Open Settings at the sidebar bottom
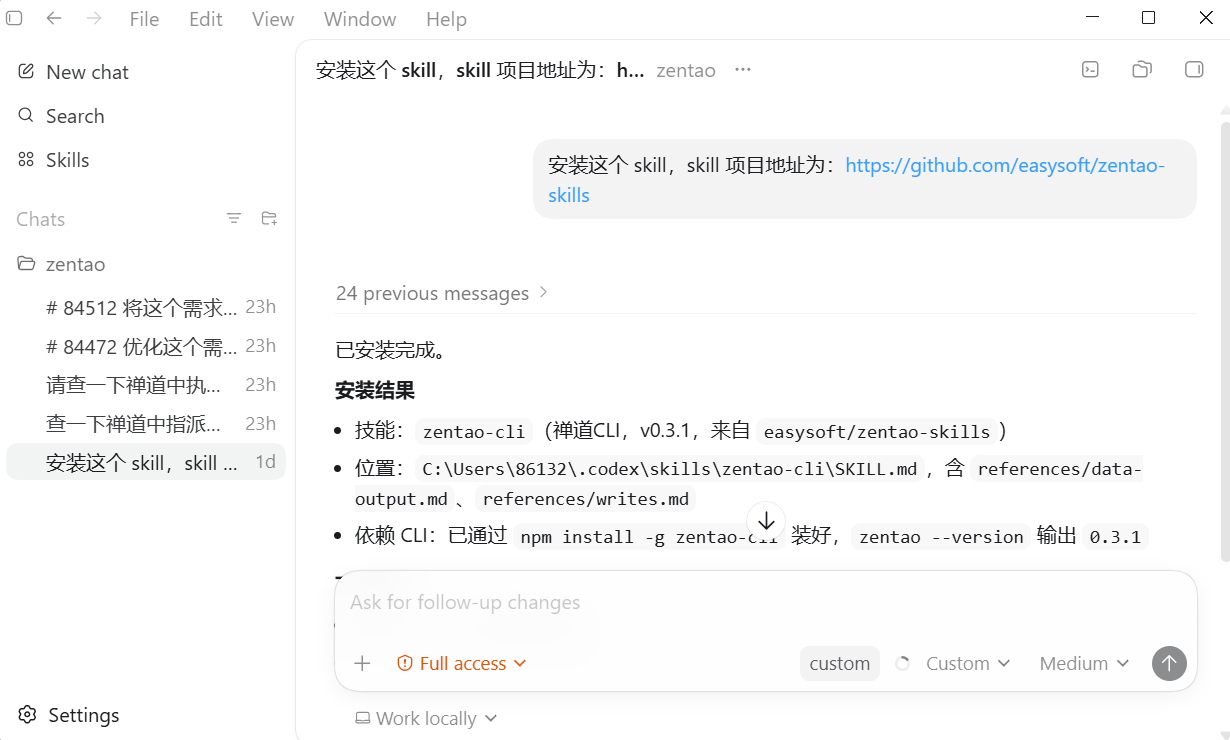1230x740 pixels. pyautogui.click(x=69, y=715)
